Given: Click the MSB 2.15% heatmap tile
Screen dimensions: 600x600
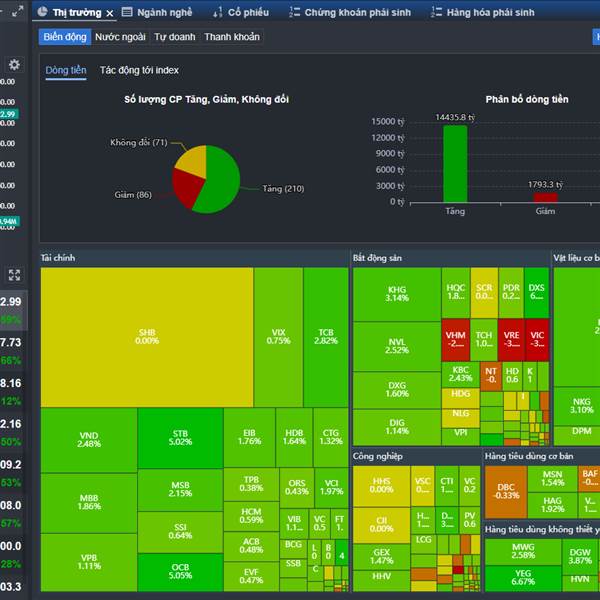Looking at the screenshot, I should coord(180,490).
